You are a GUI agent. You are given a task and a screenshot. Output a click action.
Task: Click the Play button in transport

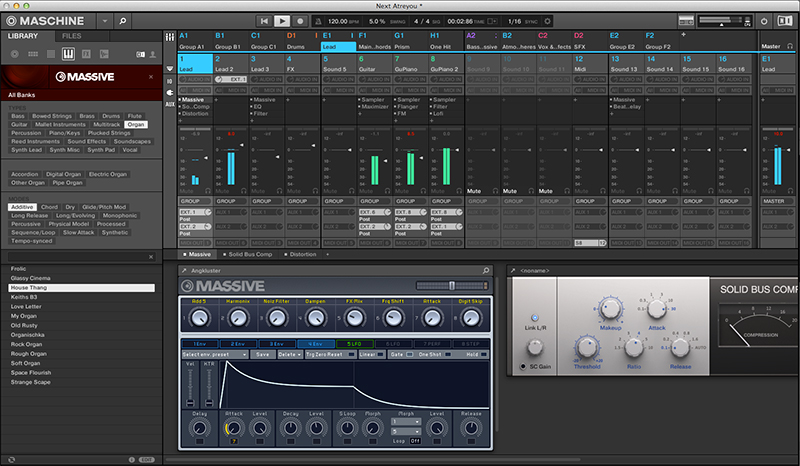[x=282, y=20]
